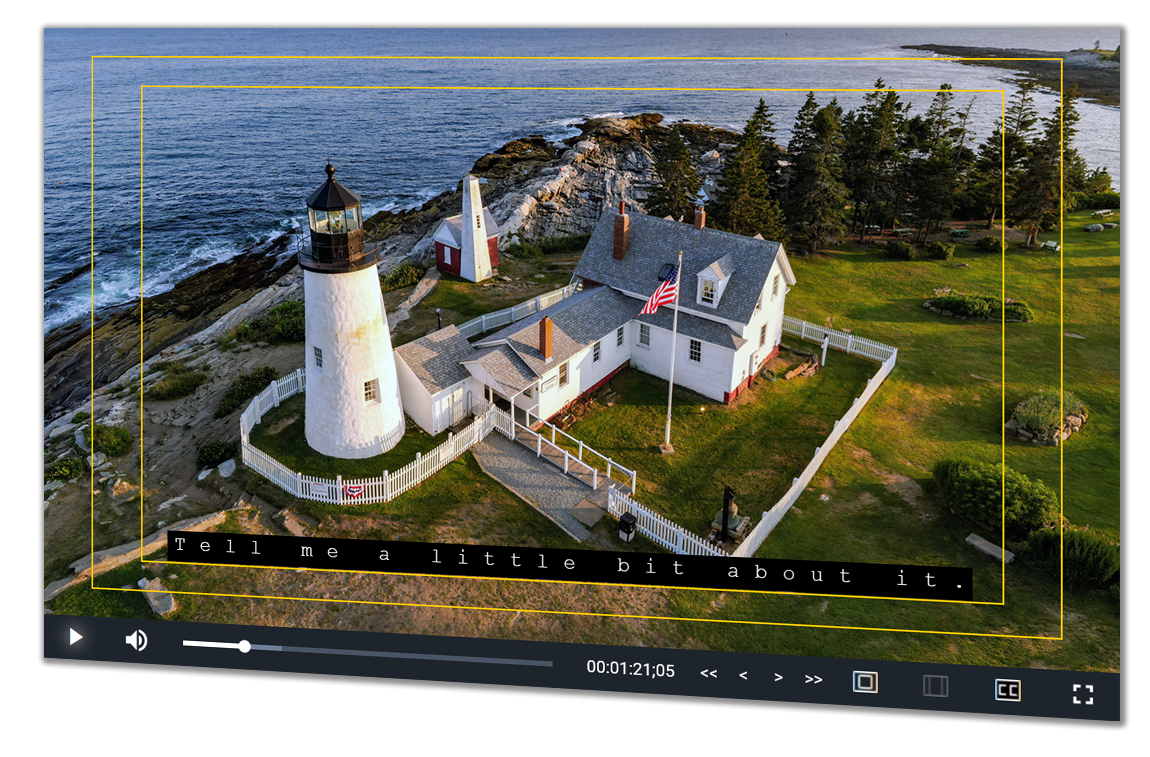Step forward one frame with single right arrow
1150x757 pixels.
point(778,677)
